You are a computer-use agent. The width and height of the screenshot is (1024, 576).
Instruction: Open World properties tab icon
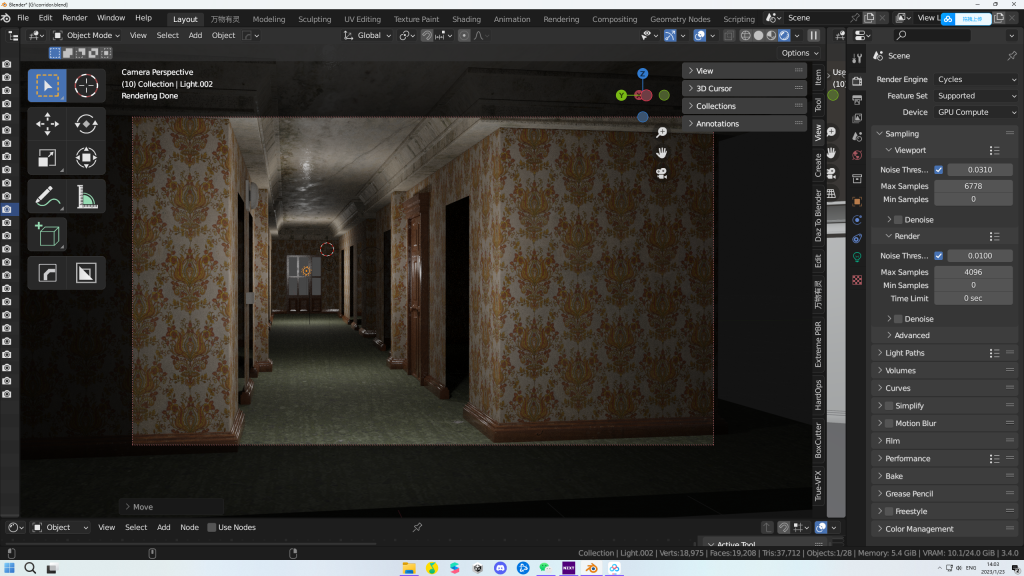point(857,155)
